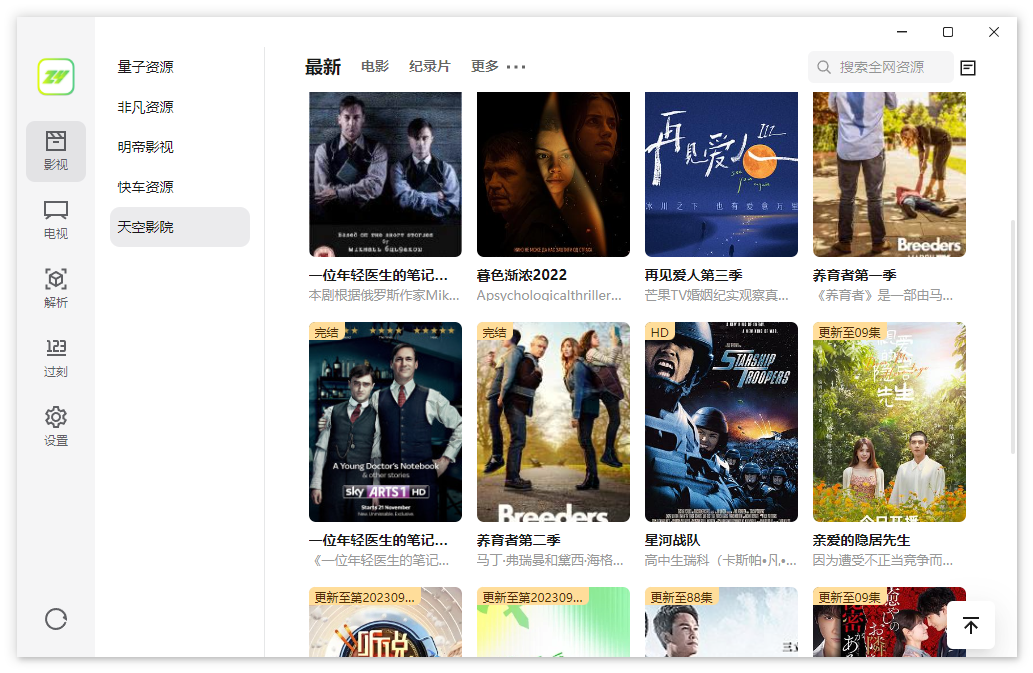Open the 暮色渐浓2022 poster
This screenshot has width=1033, height=673.
(553, 174)
